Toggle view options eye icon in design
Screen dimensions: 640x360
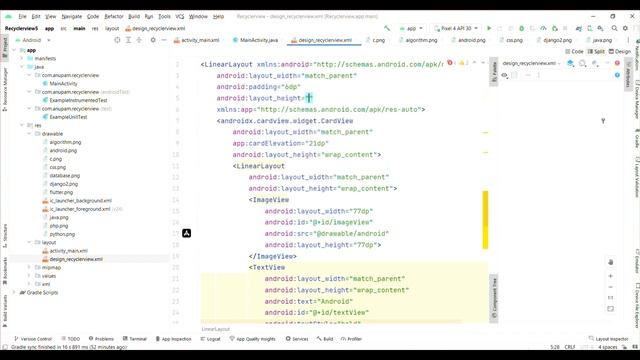coord(504,75)
